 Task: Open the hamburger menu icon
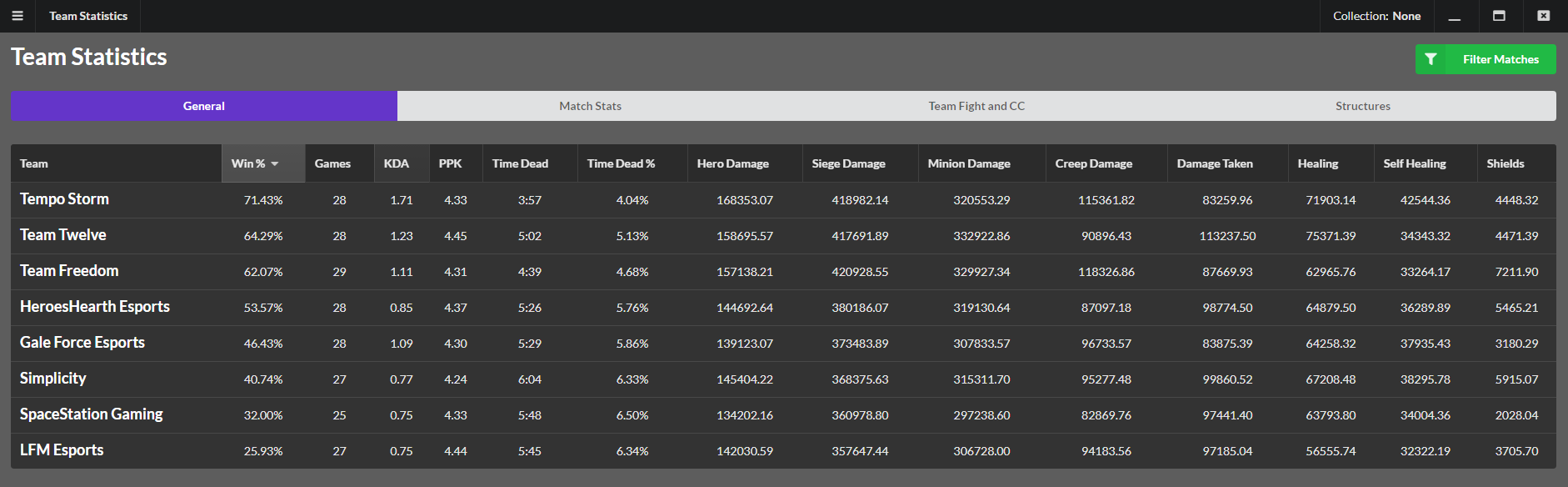tap(17, 16)
